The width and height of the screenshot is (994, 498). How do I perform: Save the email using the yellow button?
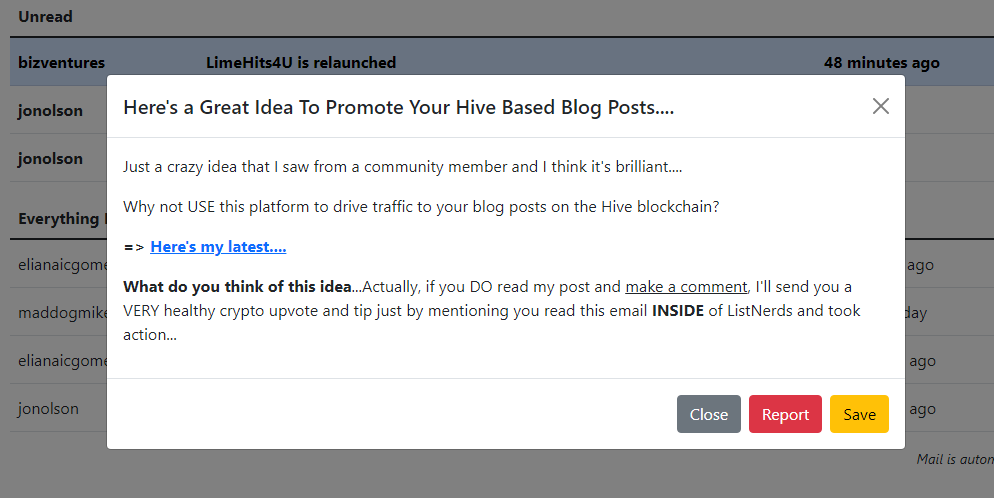tap(860, 414)
